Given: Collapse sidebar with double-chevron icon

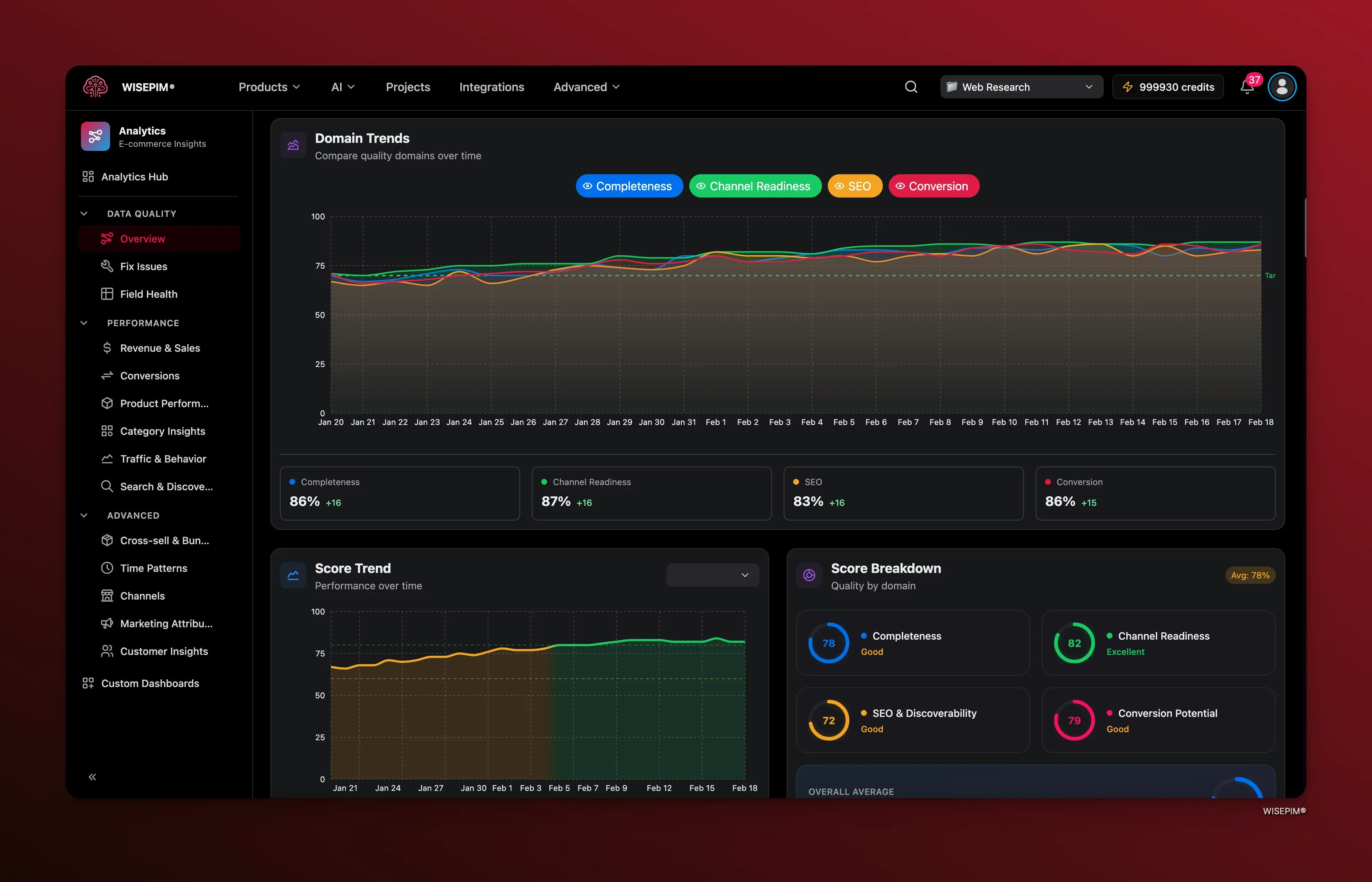Looking at the screenshot, I should [92, 777].
